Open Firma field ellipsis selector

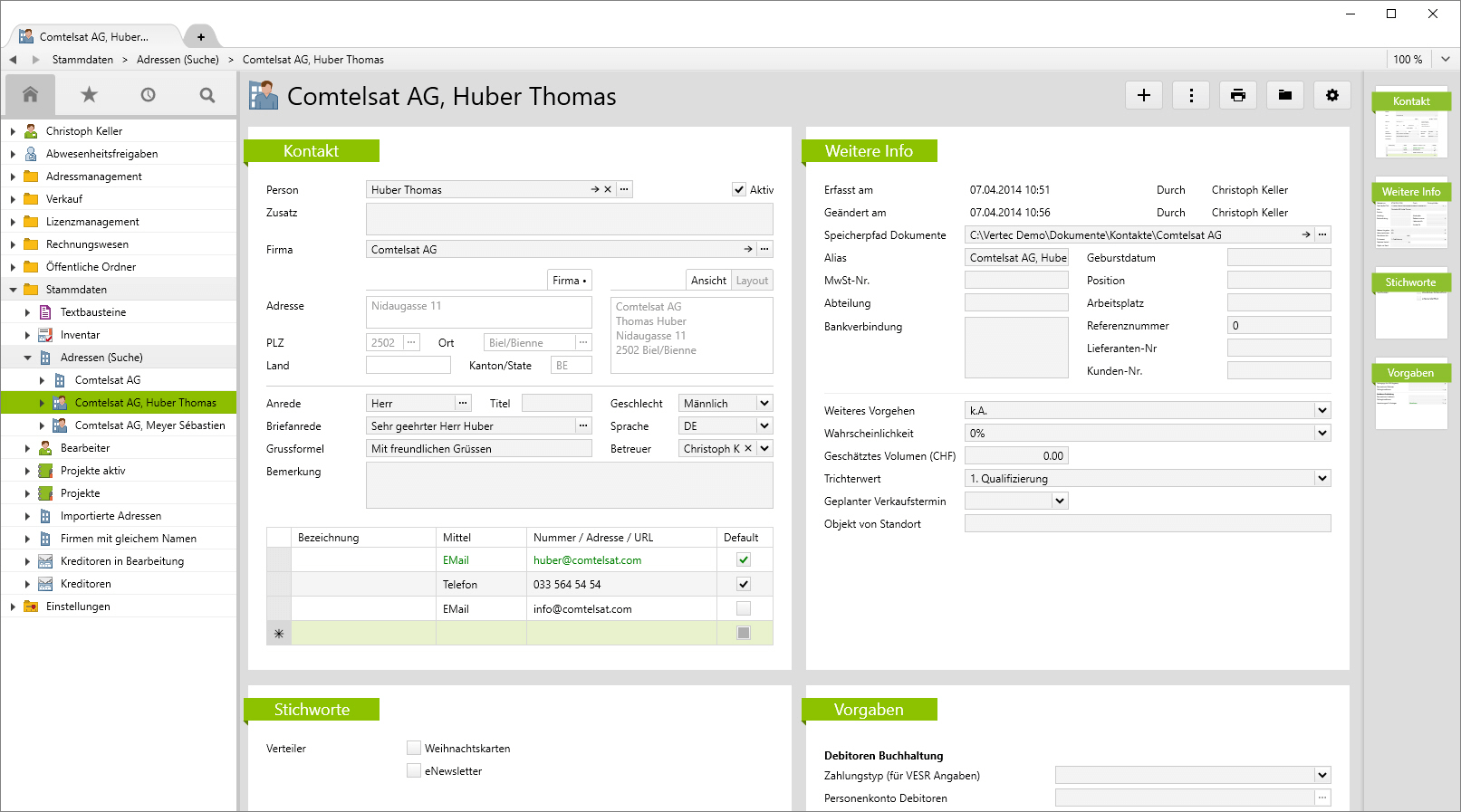point(764,249)
